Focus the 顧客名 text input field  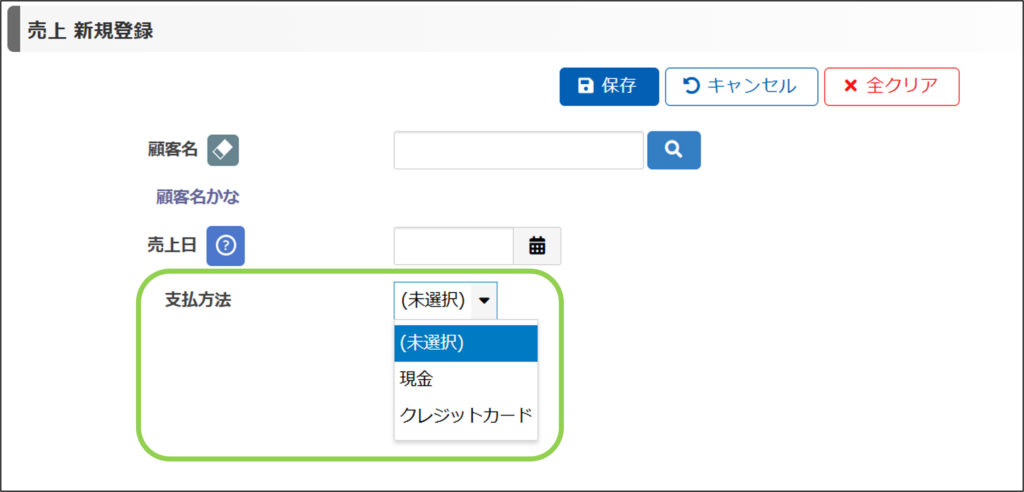(518, 150)
